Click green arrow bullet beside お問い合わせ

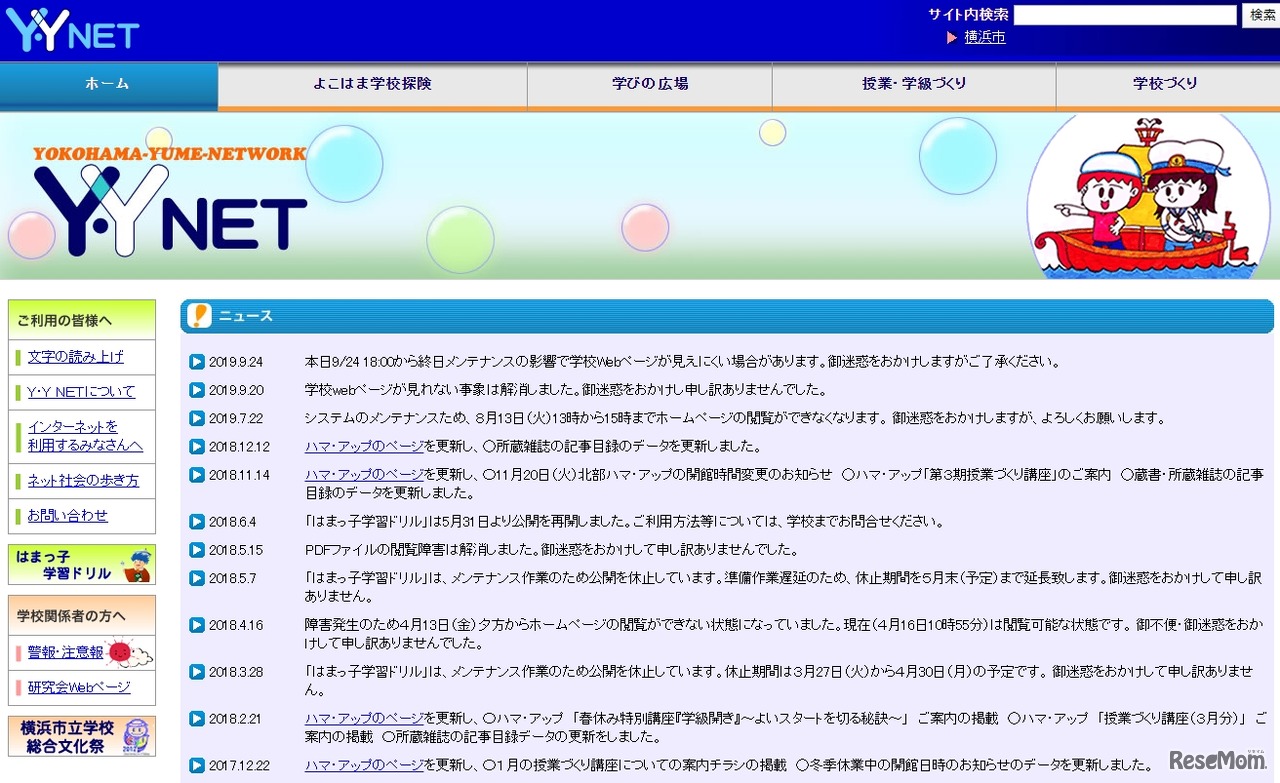(x=19, y=516)
